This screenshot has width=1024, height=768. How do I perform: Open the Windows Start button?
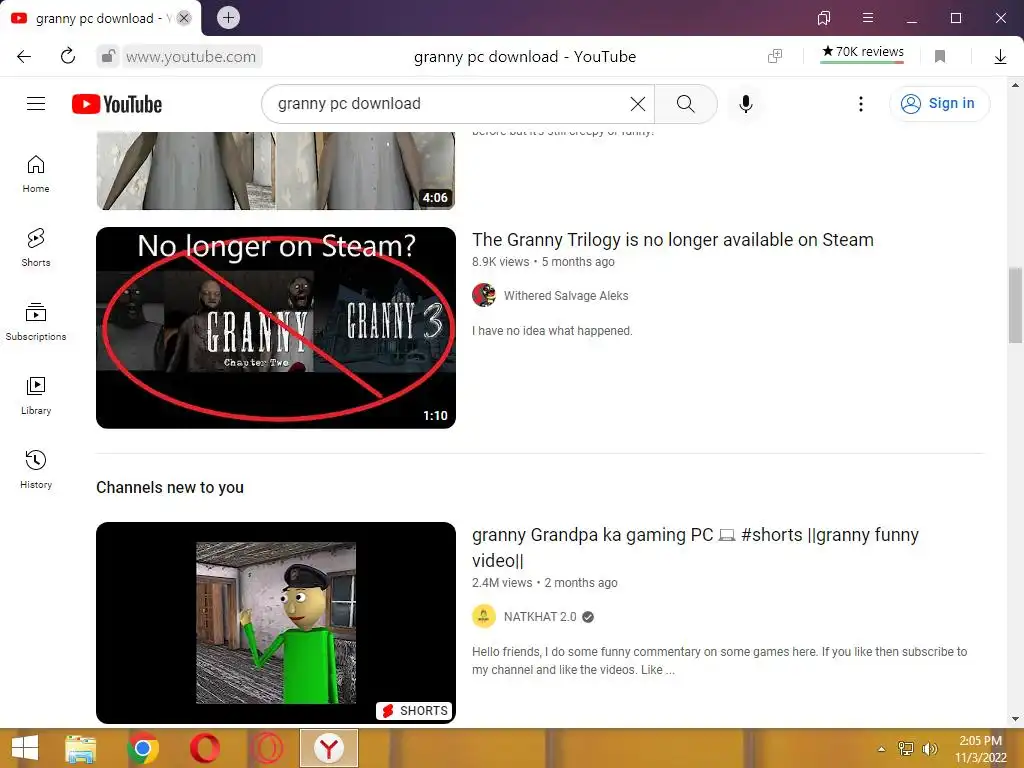[25, 748]
